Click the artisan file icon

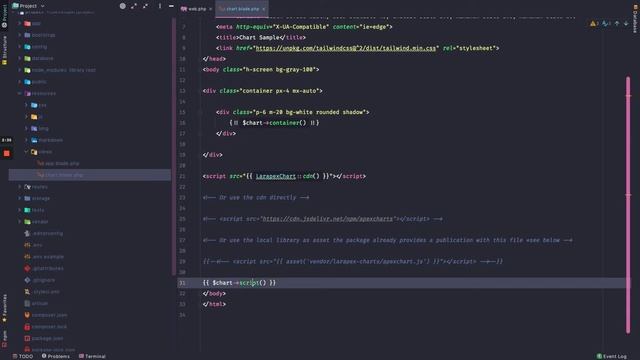(x=27, y=303)
